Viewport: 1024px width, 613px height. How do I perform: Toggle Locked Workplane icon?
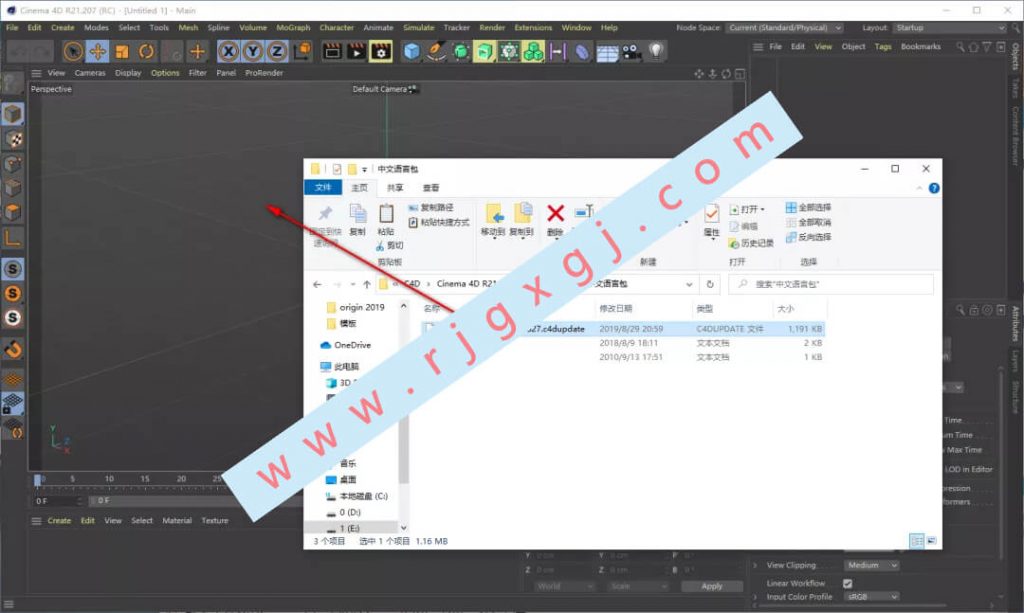(x=12, y=403)
